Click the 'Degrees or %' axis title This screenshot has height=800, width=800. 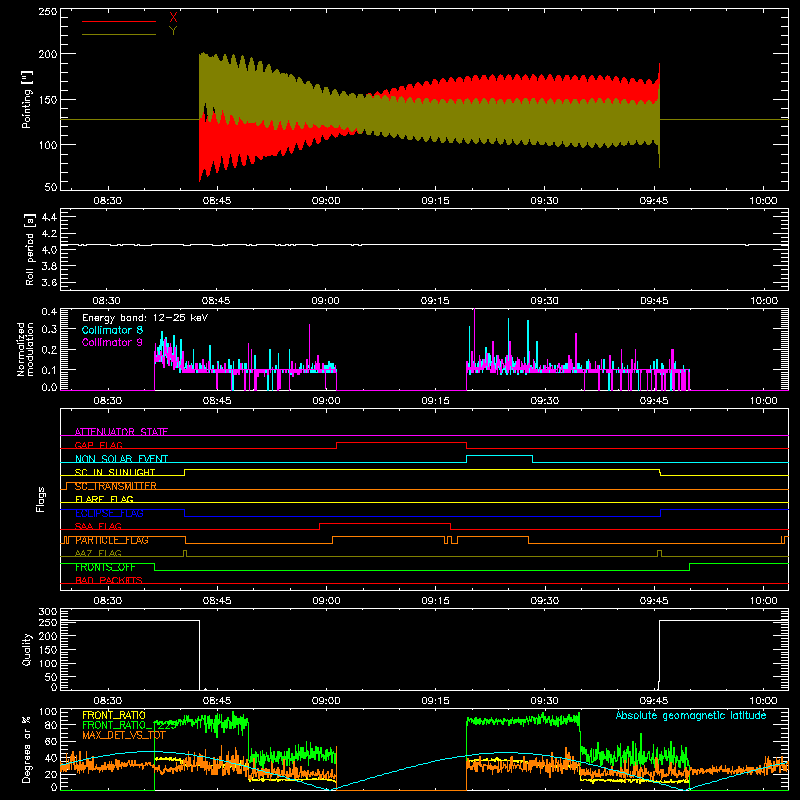[27, 750]
